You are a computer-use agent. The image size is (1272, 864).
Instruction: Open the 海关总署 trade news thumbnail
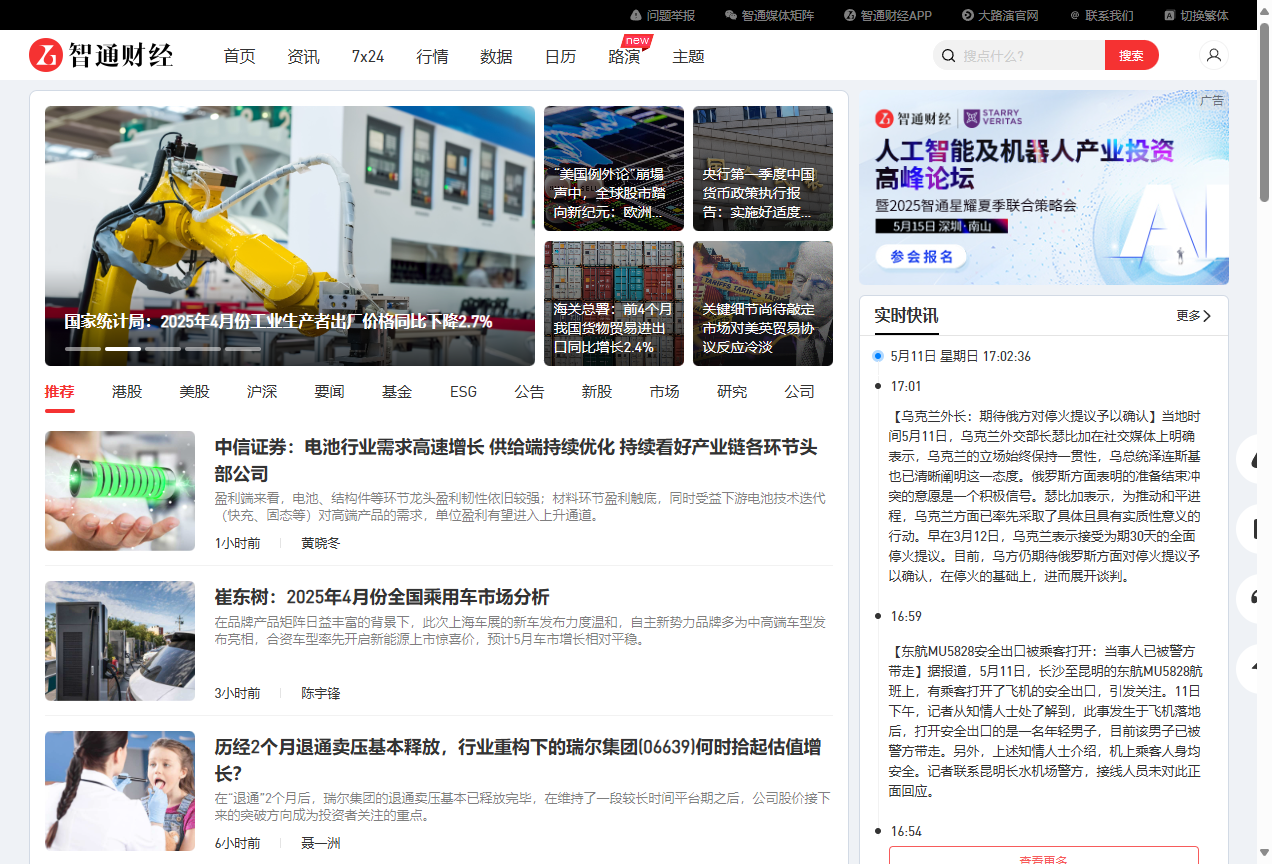613,303
